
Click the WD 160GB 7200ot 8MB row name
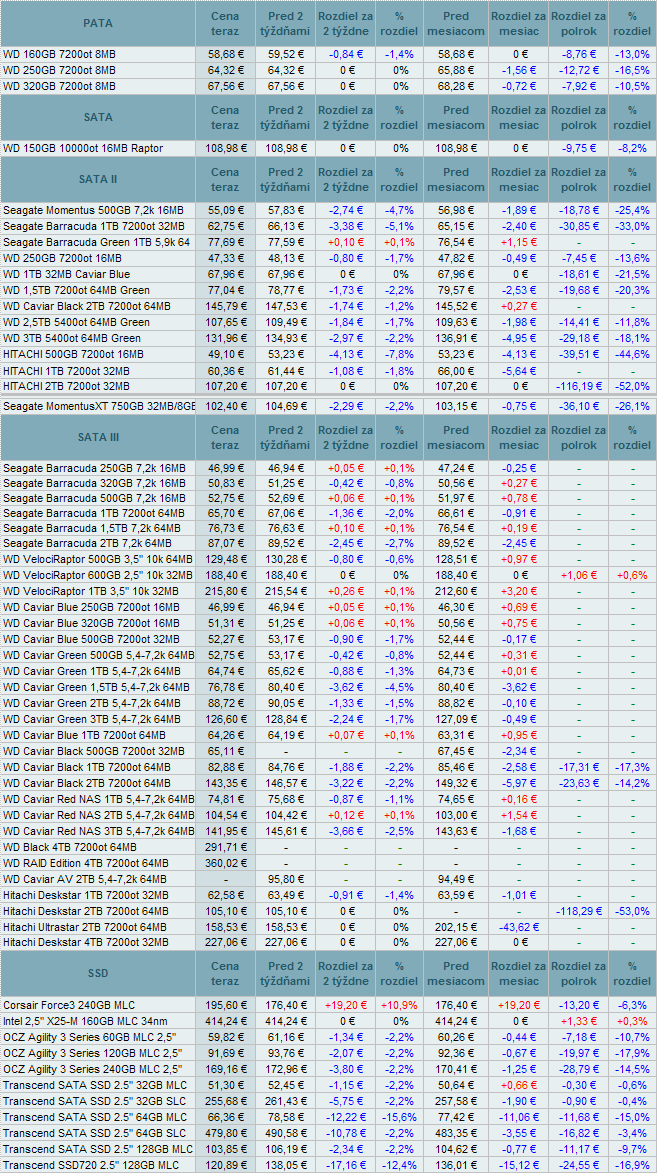click(60, 55)
